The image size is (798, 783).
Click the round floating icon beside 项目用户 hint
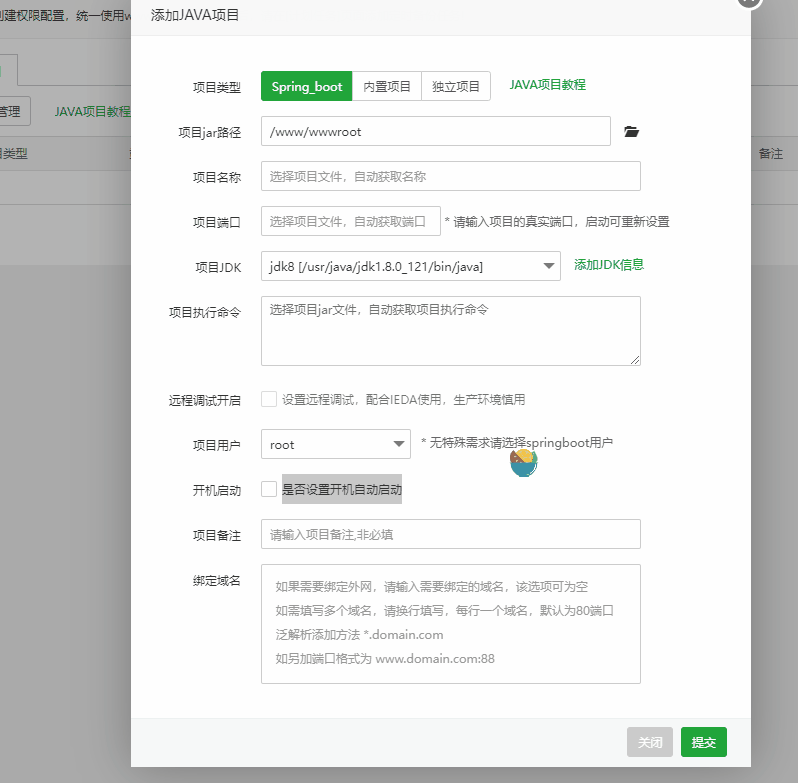(x=523, y=462)
